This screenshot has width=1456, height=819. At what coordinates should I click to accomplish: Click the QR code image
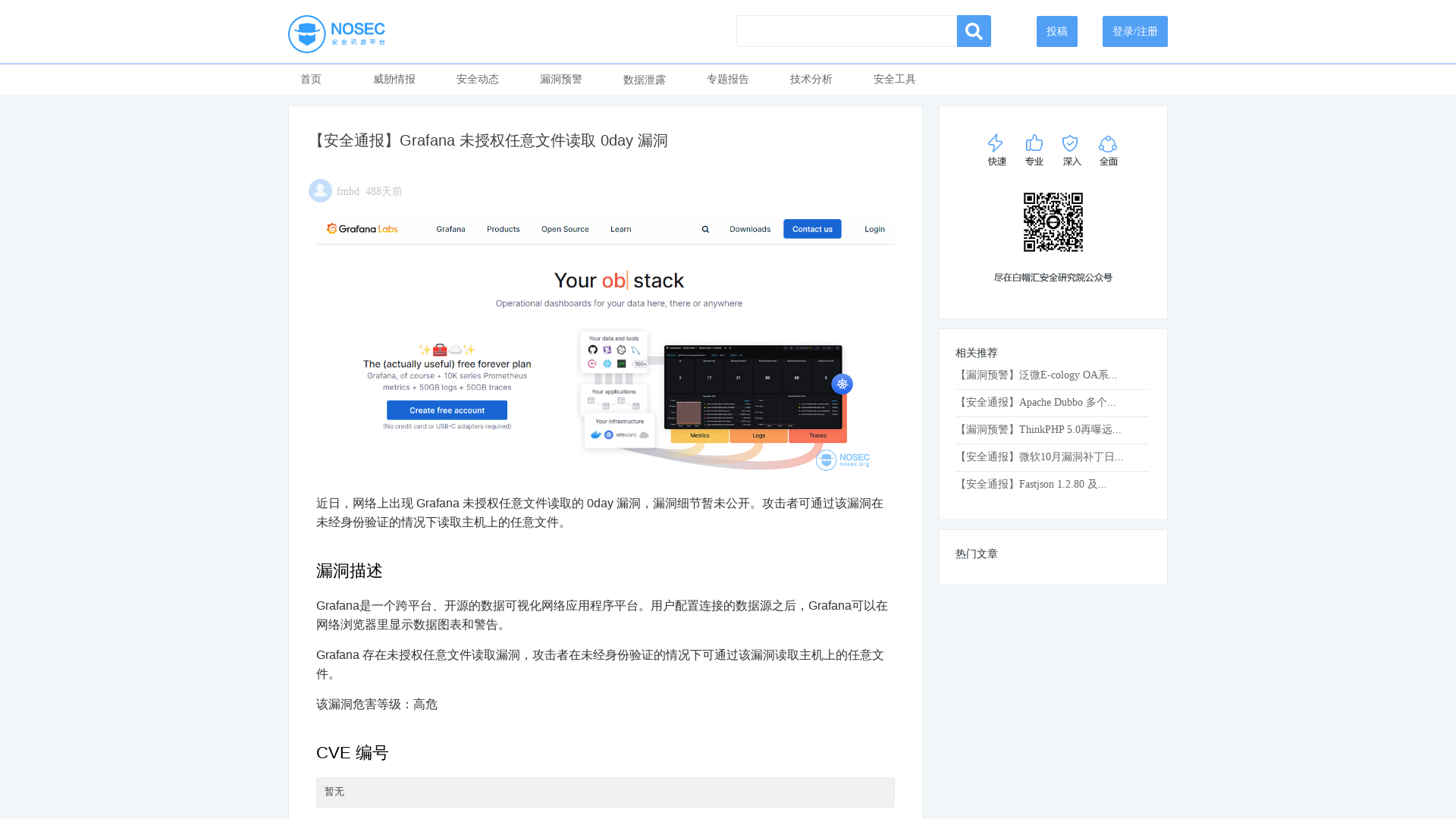[x=1053, y=222]
